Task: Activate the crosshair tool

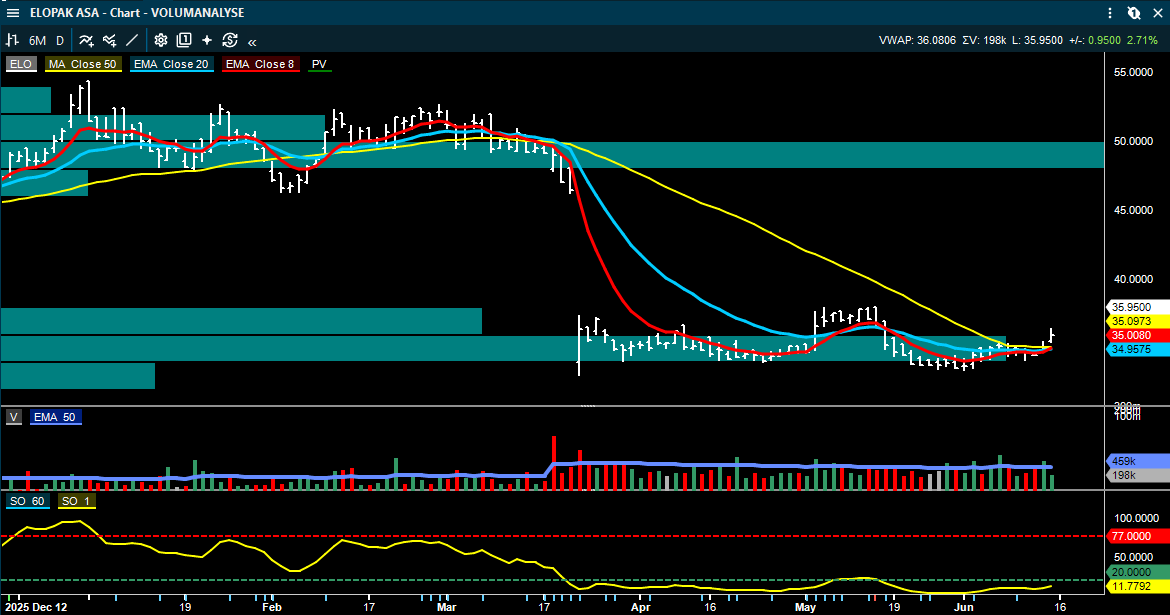Action: pos(207,40)
